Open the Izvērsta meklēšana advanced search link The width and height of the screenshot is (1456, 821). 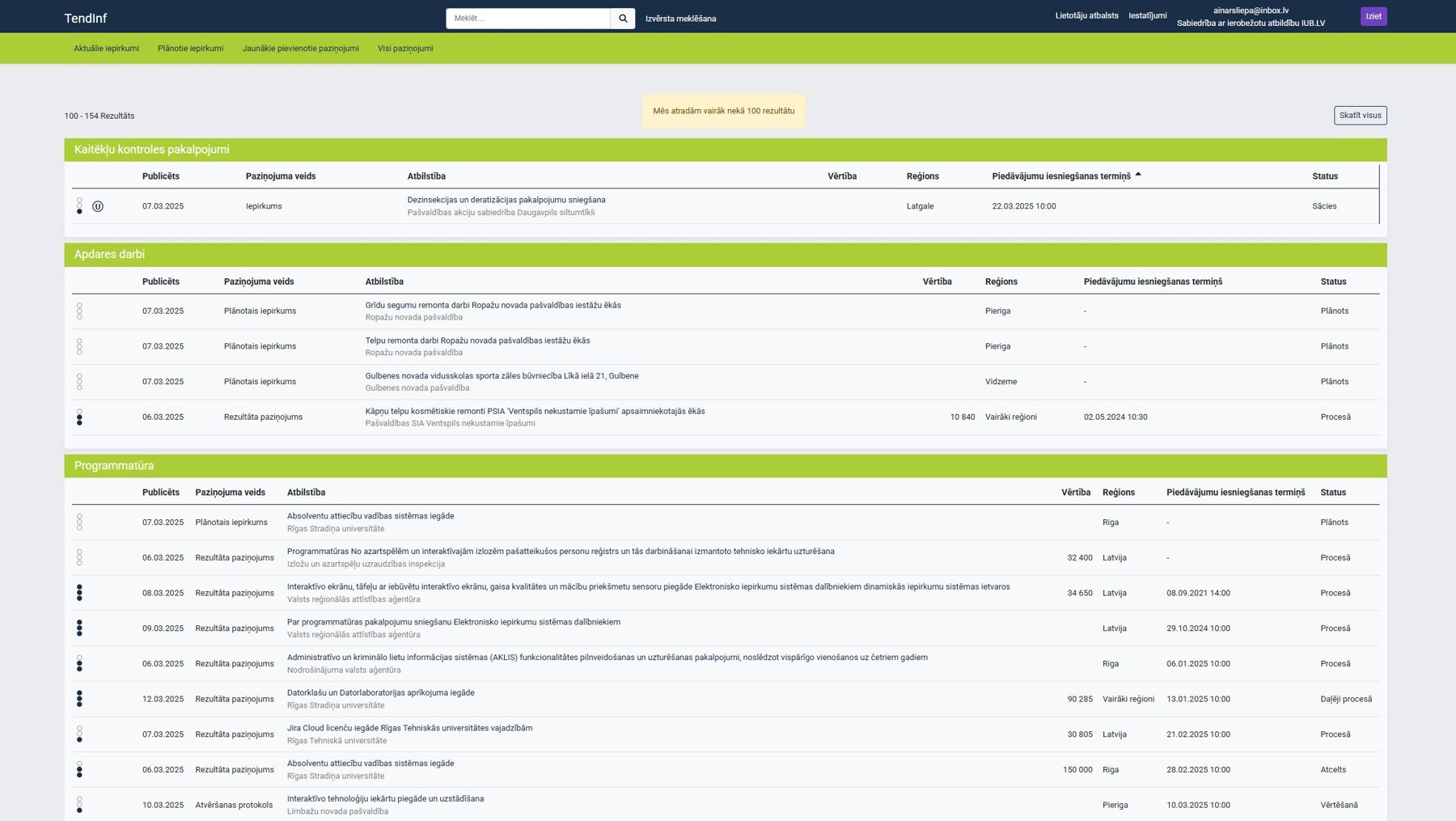pos(680,19)
